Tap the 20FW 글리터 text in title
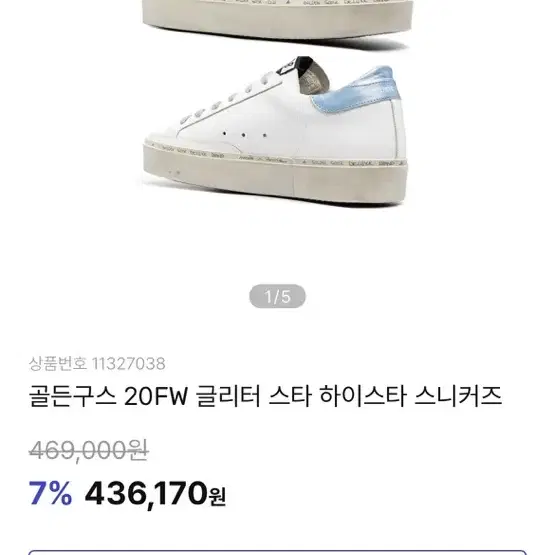 193,396
